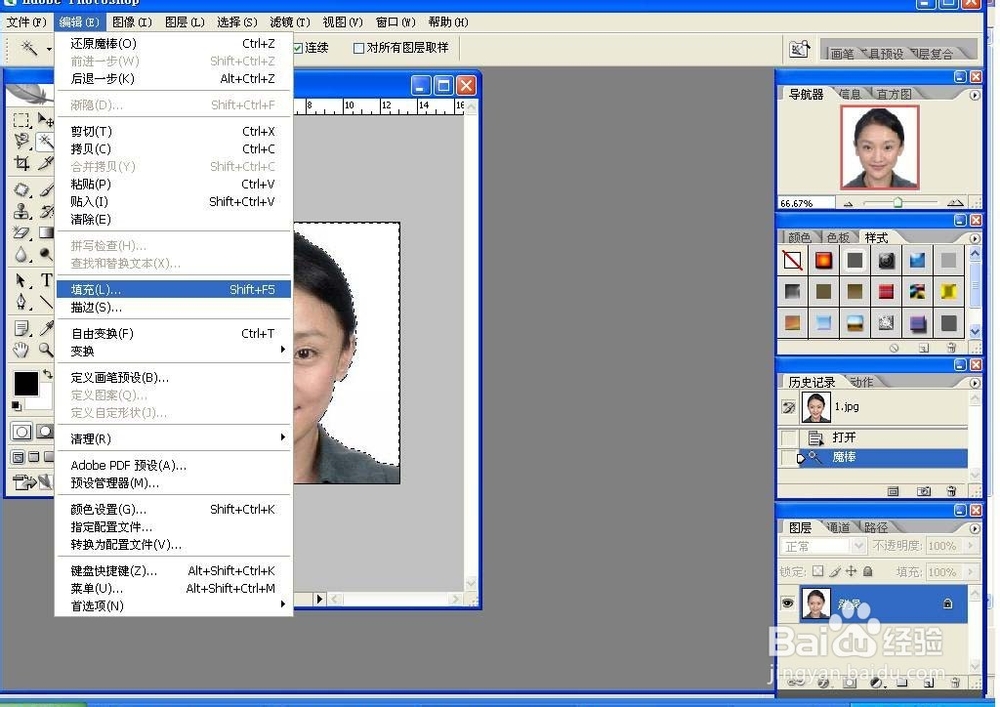Select the Type (T) tool

pyautogui.click(x=46, y=281)
